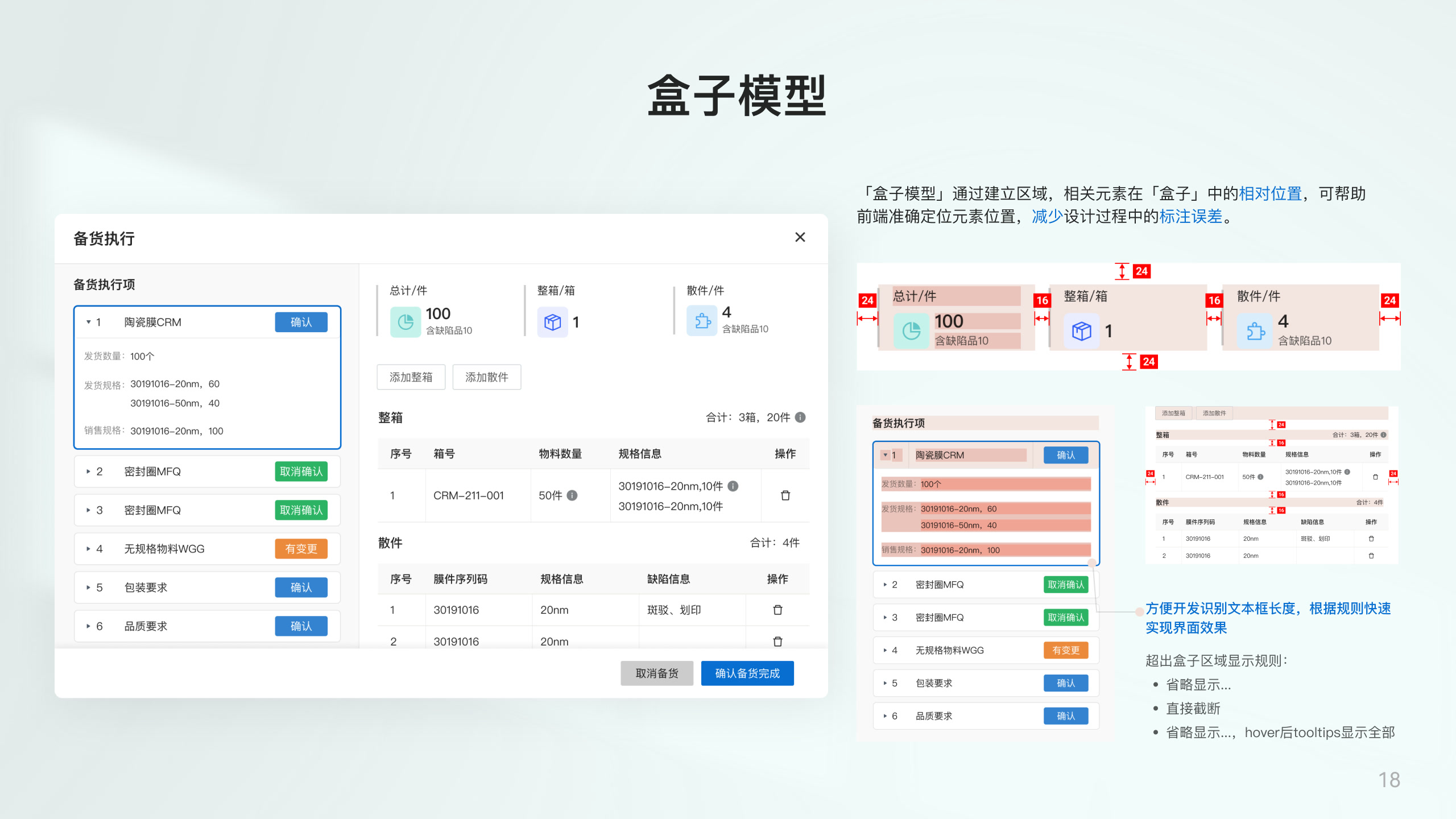This screenshot has width=1456, height=819.
Task: Expand item 5 包装要求 in main dialog
Action: point(88,588)
